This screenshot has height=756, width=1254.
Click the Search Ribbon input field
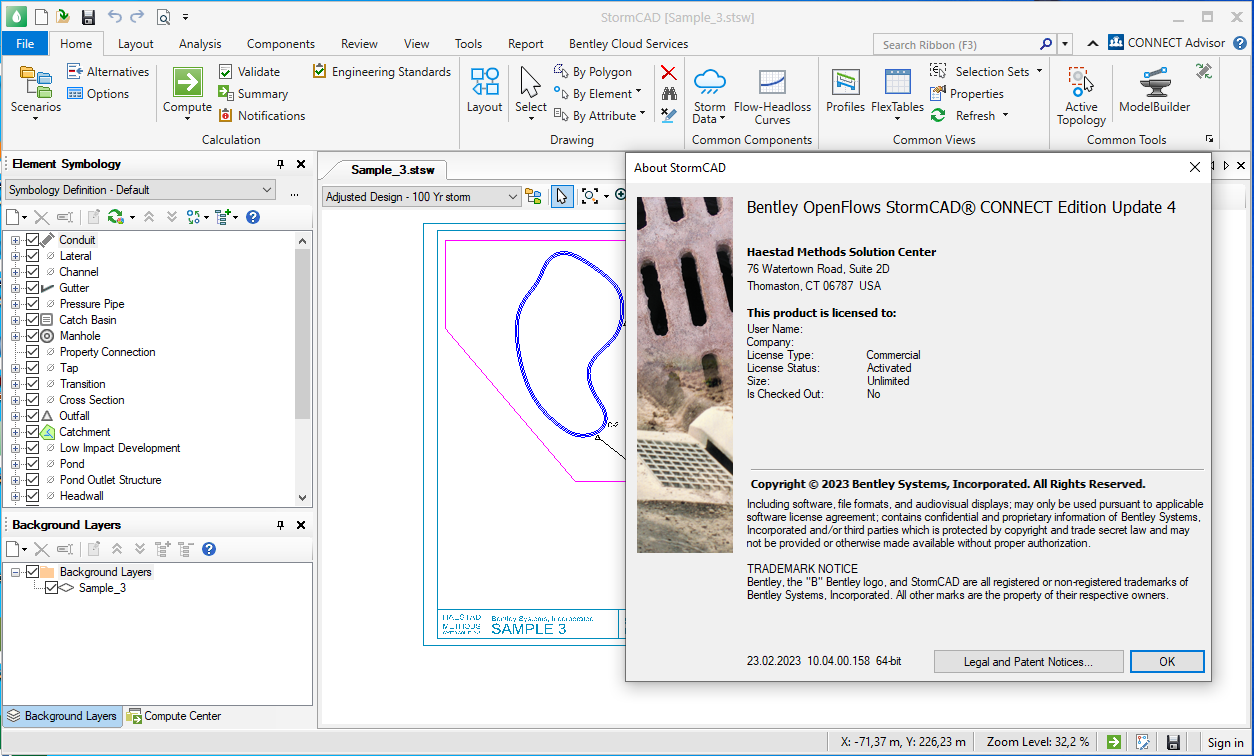pos(957,45)
